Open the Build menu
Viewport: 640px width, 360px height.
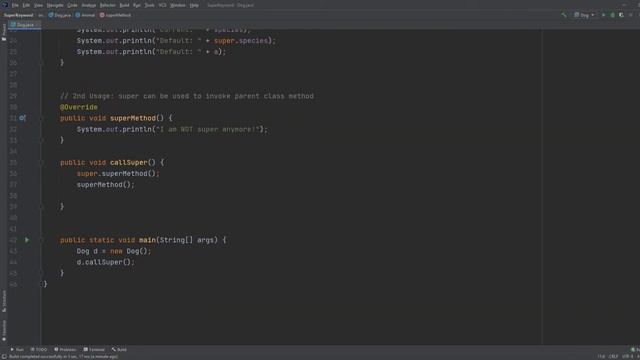click(124, 5)
